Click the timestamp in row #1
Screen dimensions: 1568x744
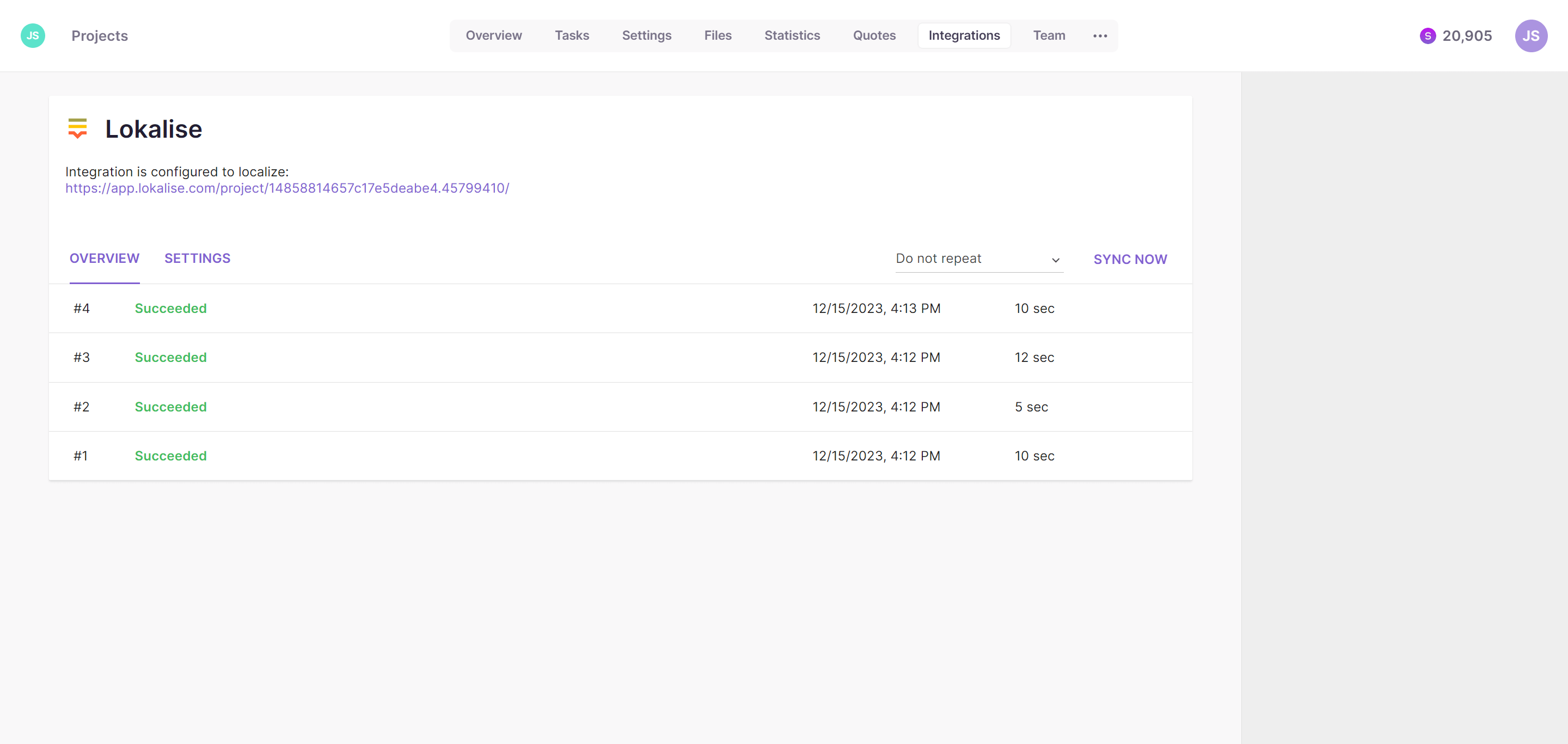(876, 456)
